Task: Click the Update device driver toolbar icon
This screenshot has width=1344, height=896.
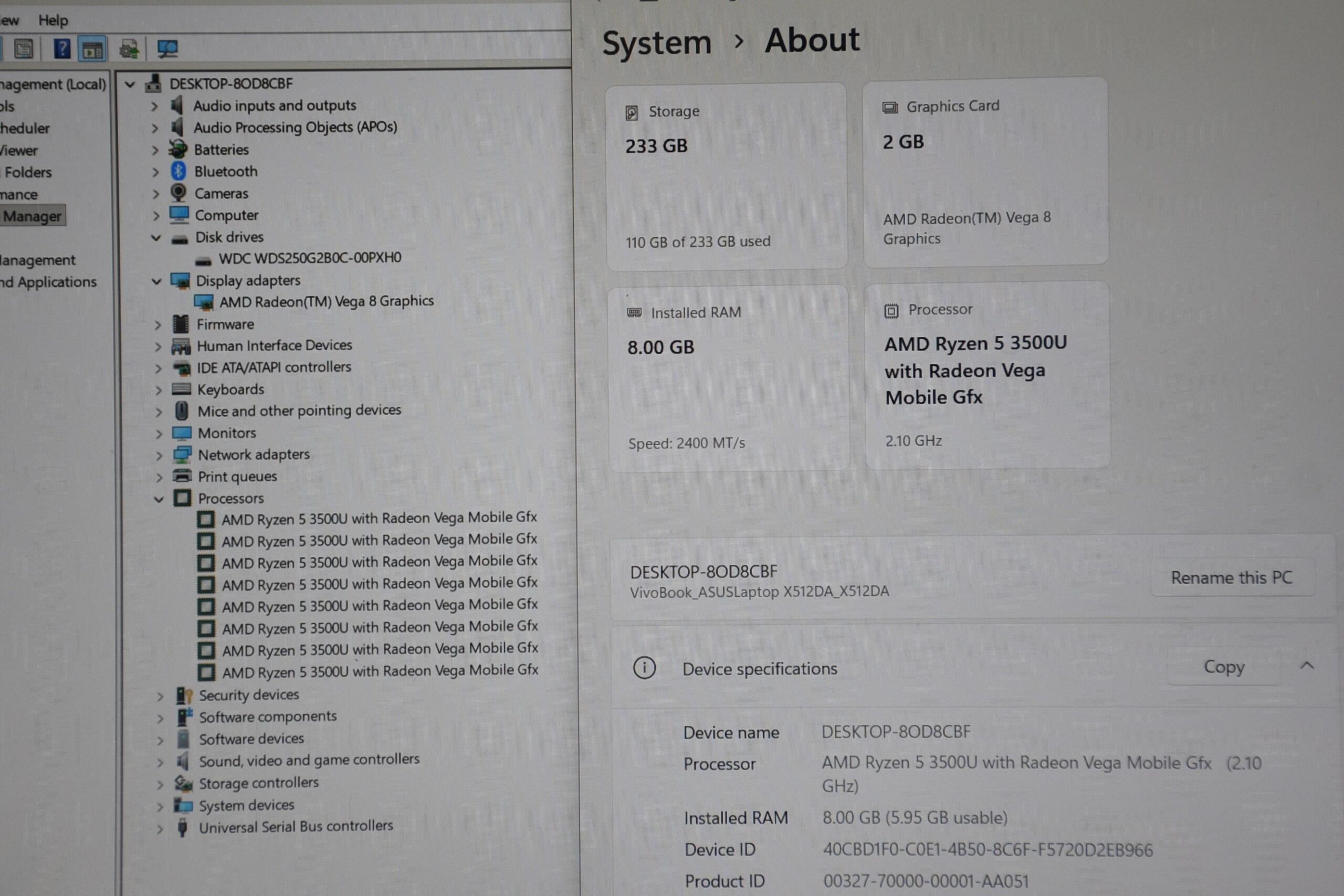Action: point(129,50)
